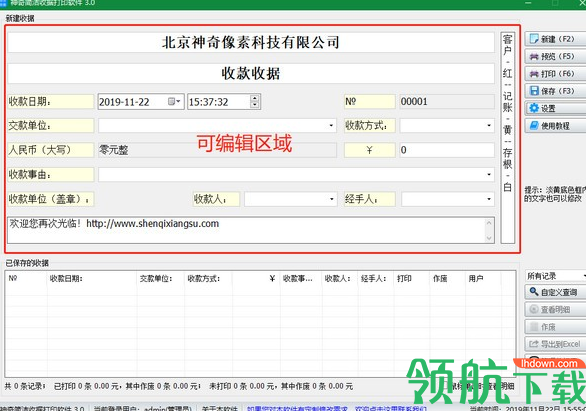Click the 收款收据 title field

[x=251, y=73]
